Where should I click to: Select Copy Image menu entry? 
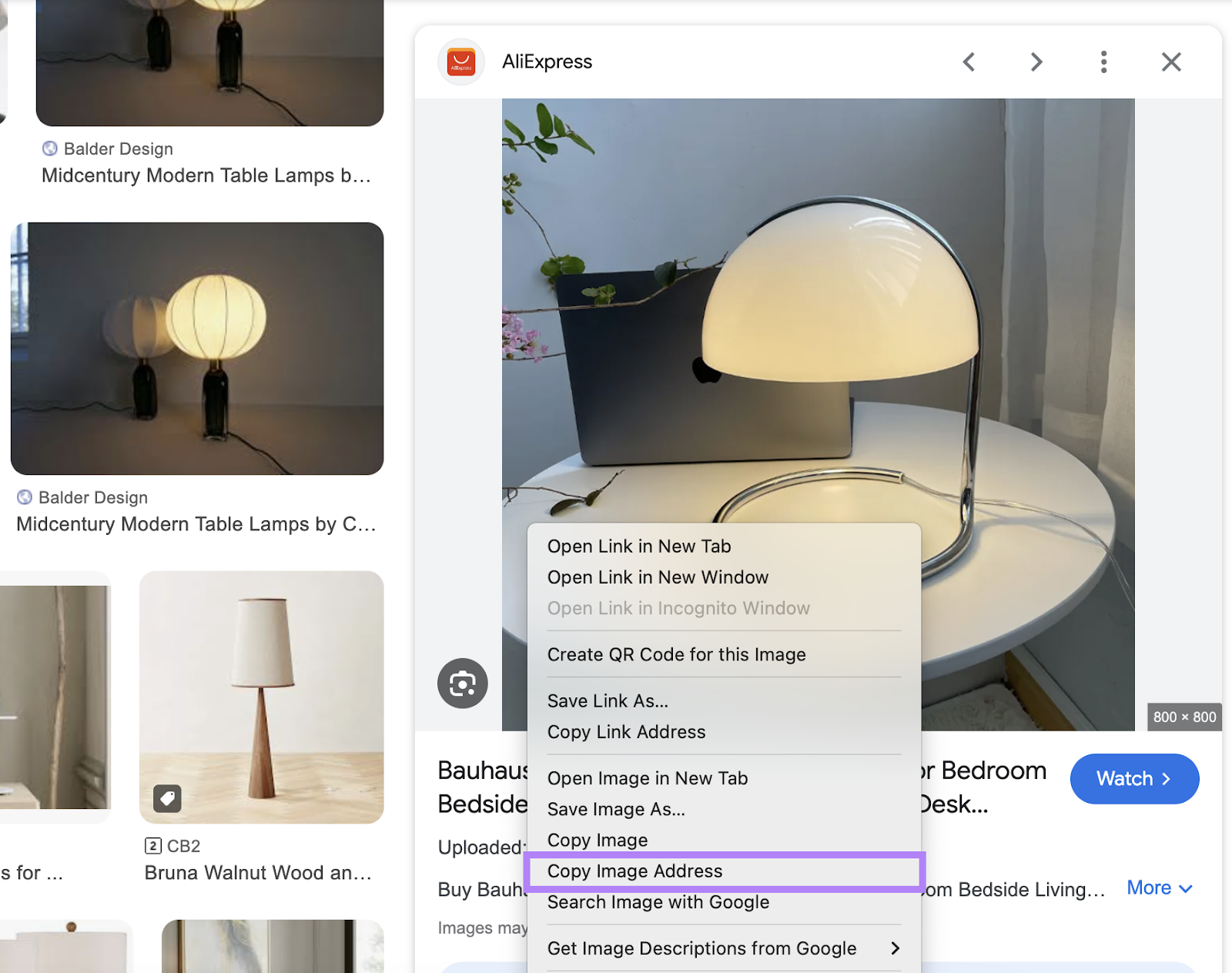click(724, 840)
